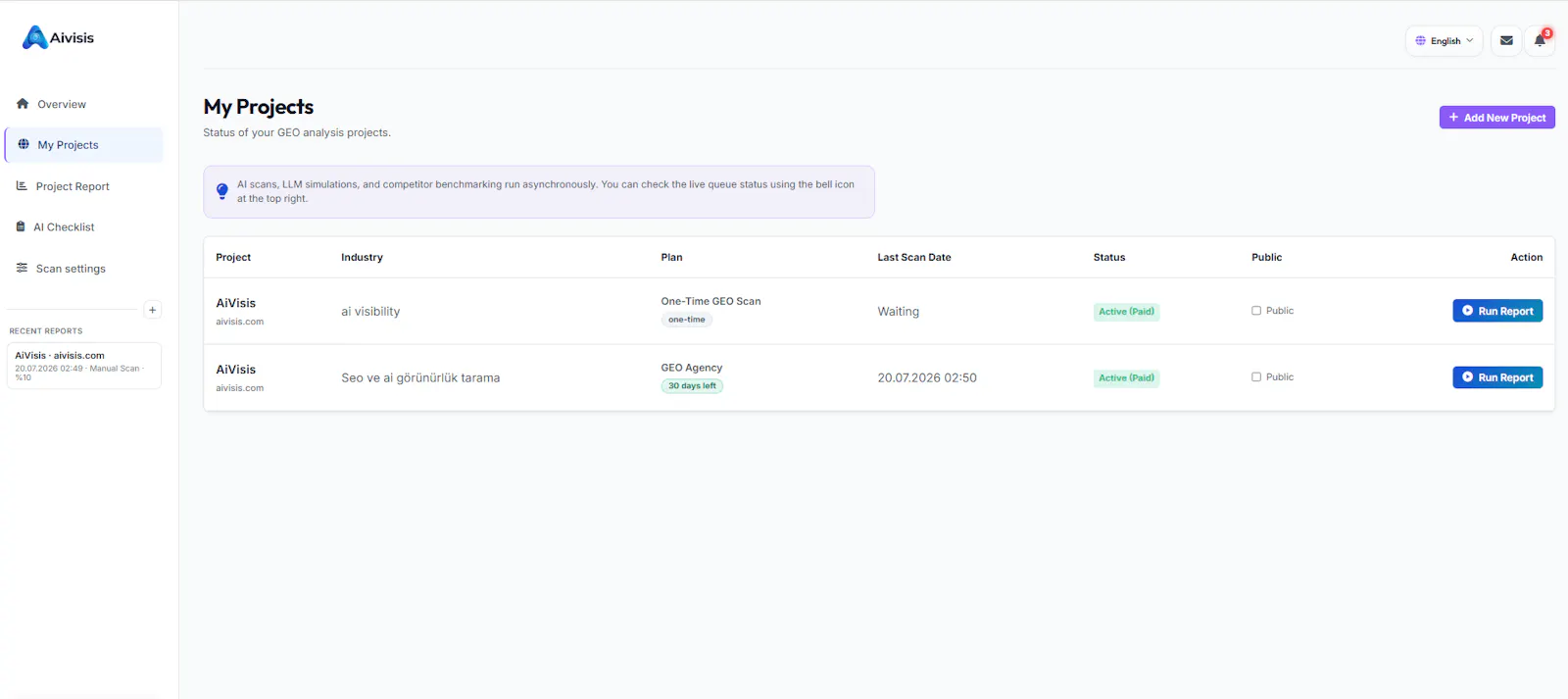Go to AI Checklist
Screen dimensions: 1568x699
coord(64,226)
